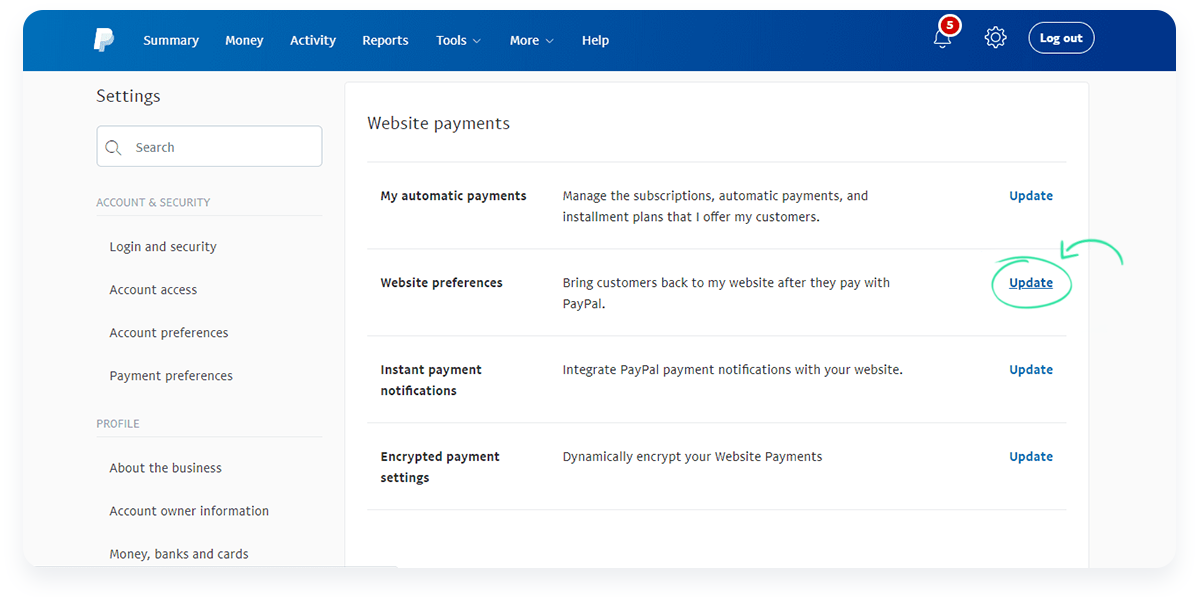Open Payment preferences settings
The width and height of the screenshot is (1200, 597).
[171, 376]
